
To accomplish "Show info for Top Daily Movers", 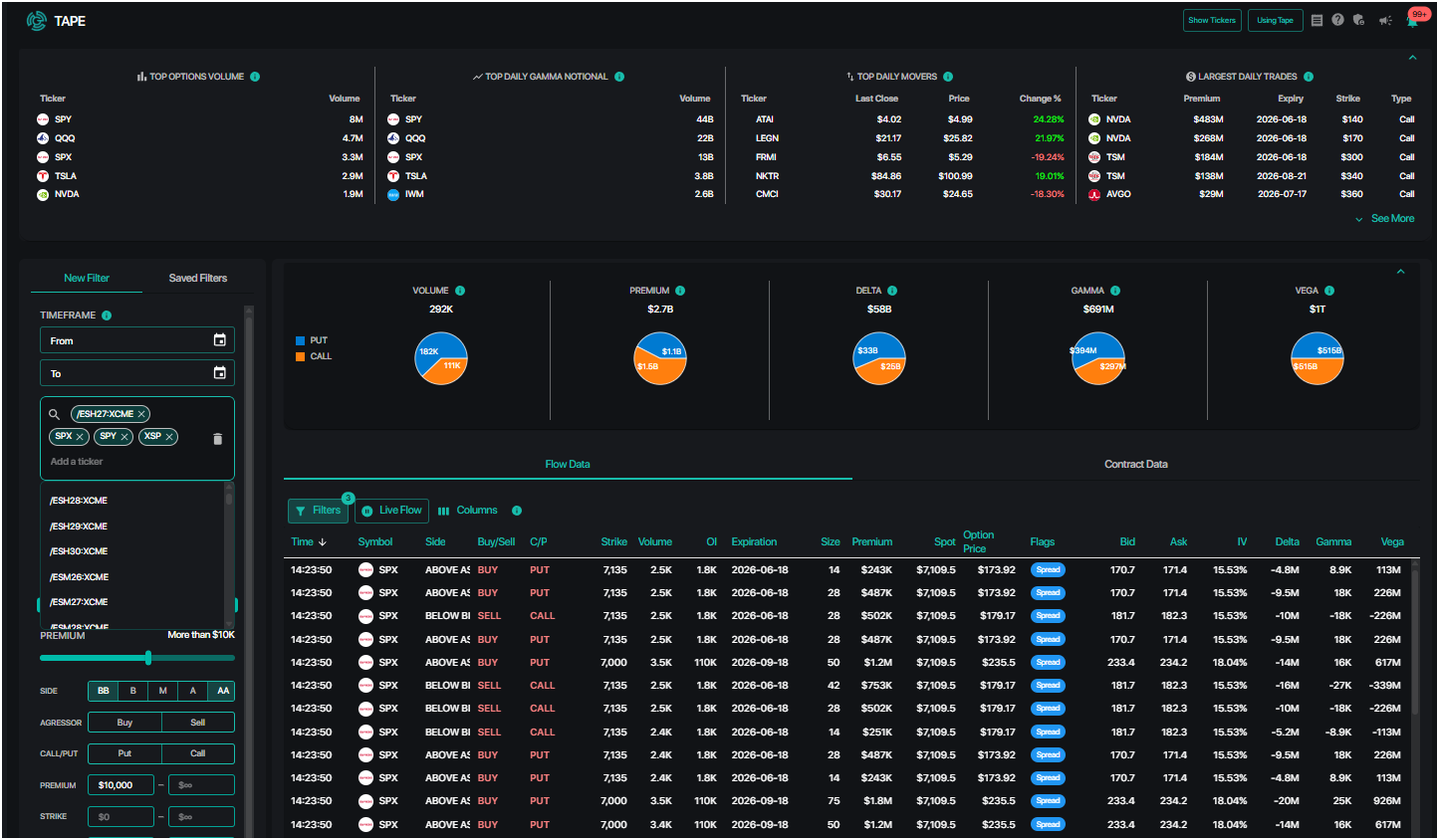I will click(x=948, y=77).
